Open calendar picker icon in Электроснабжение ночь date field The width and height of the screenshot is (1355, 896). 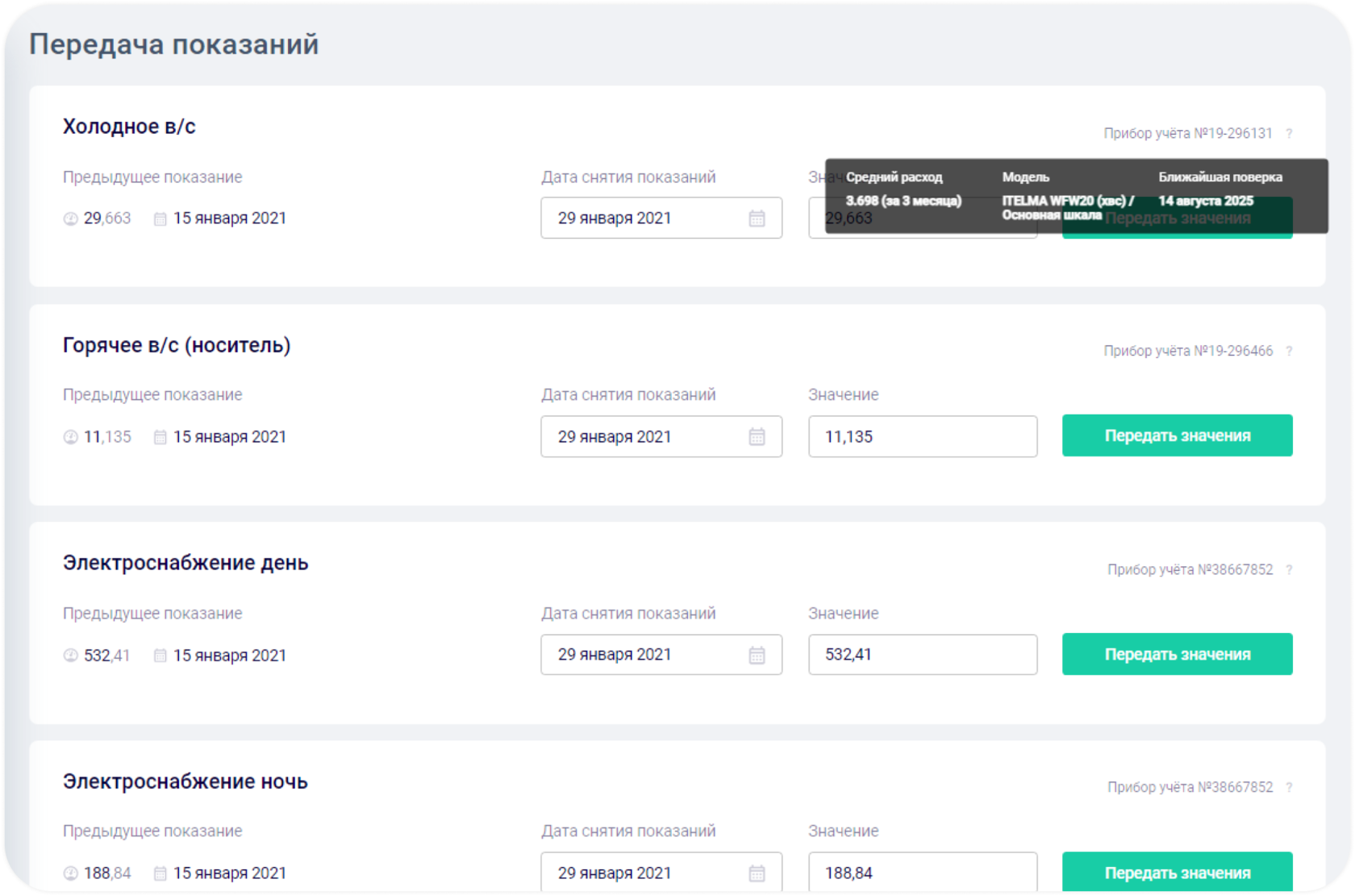[x=757, y=873]
